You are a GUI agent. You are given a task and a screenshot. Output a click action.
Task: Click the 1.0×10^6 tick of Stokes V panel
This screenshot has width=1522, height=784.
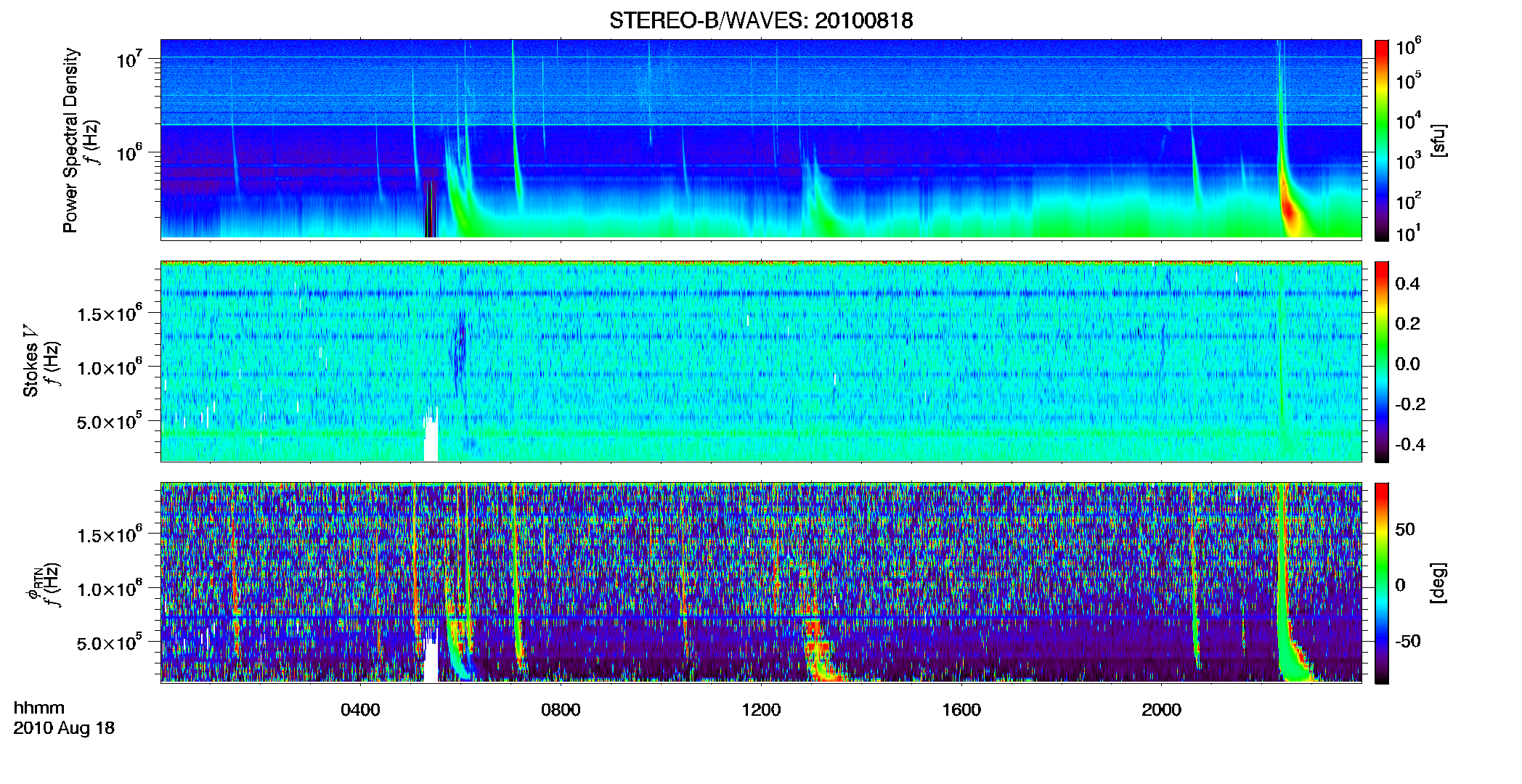click(x=110, y=367)
